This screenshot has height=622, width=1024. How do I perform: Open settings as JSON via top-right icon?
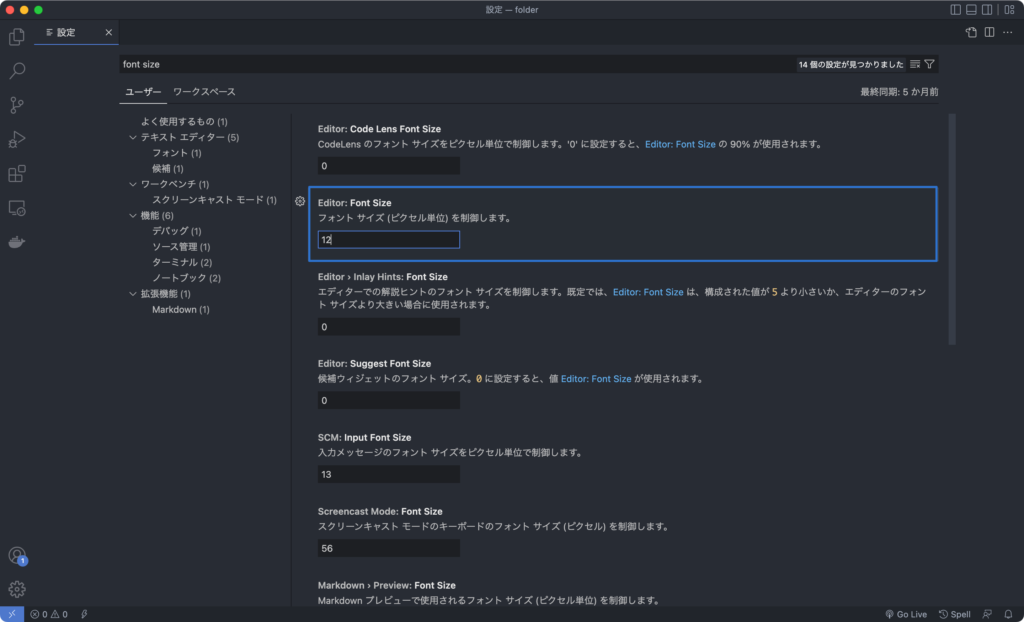click(969, 32)
